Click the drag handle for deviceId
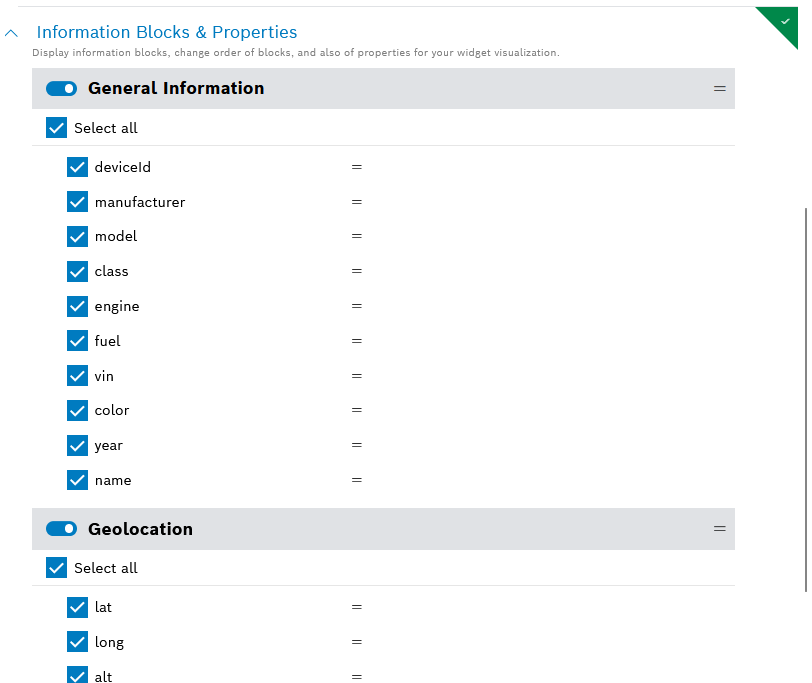This screenshot has height=683, width=812. (356, 167)
